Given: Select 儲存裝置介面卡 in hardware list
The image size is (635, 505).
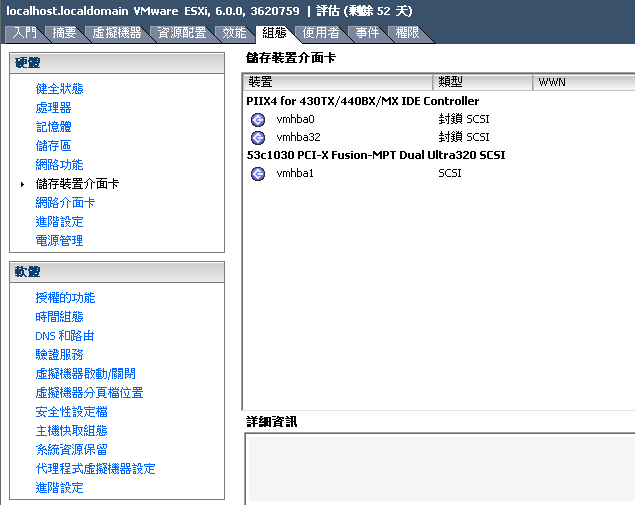Looking at the screenshot, I should point(77,183).
